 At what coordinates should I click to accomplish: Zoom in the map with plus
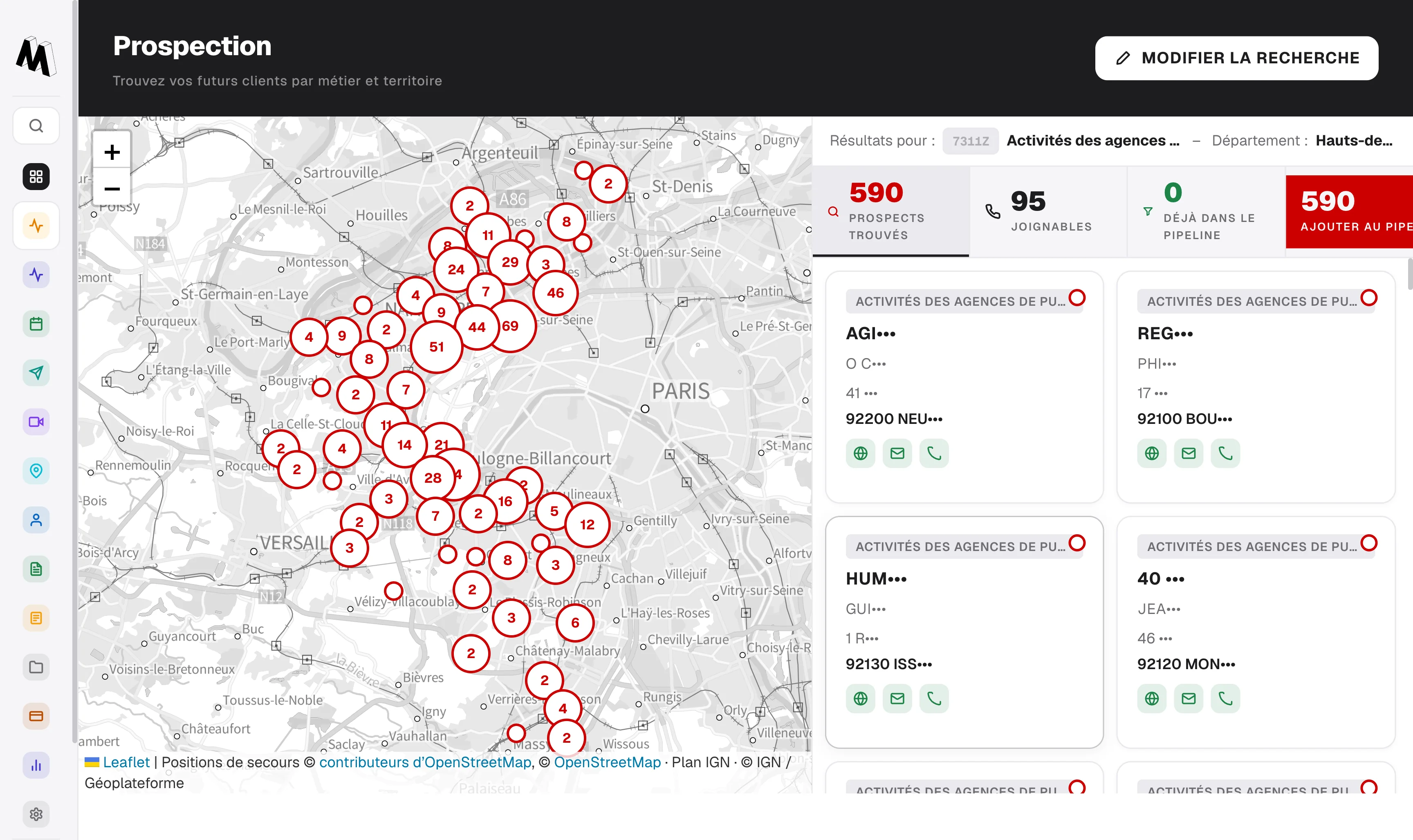pyautogui.click(x=112, y=152)
